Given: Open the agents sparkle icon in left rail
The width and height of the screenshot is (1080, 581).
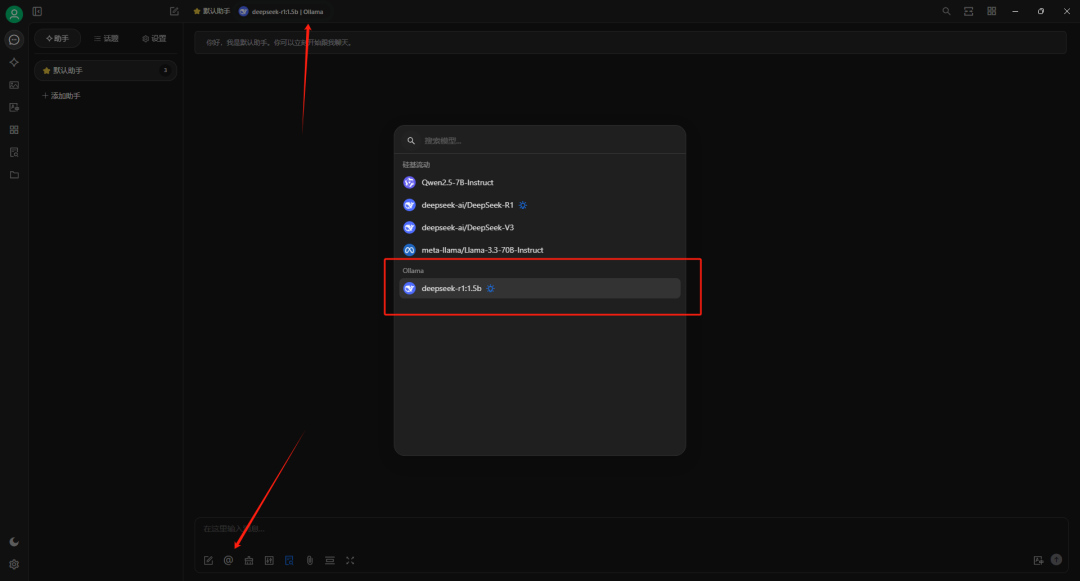Looking at the screenshot, I should click(x=14, y=63).
